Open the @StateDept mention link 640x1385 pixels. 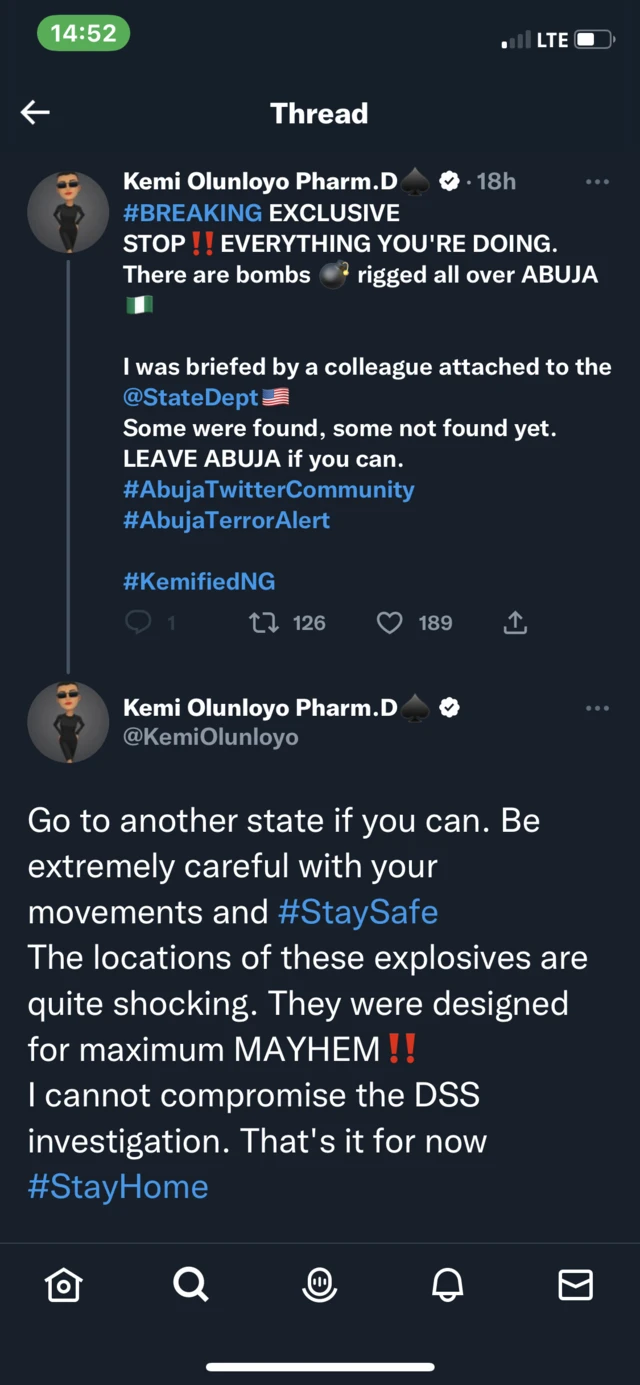click(190, 398)
